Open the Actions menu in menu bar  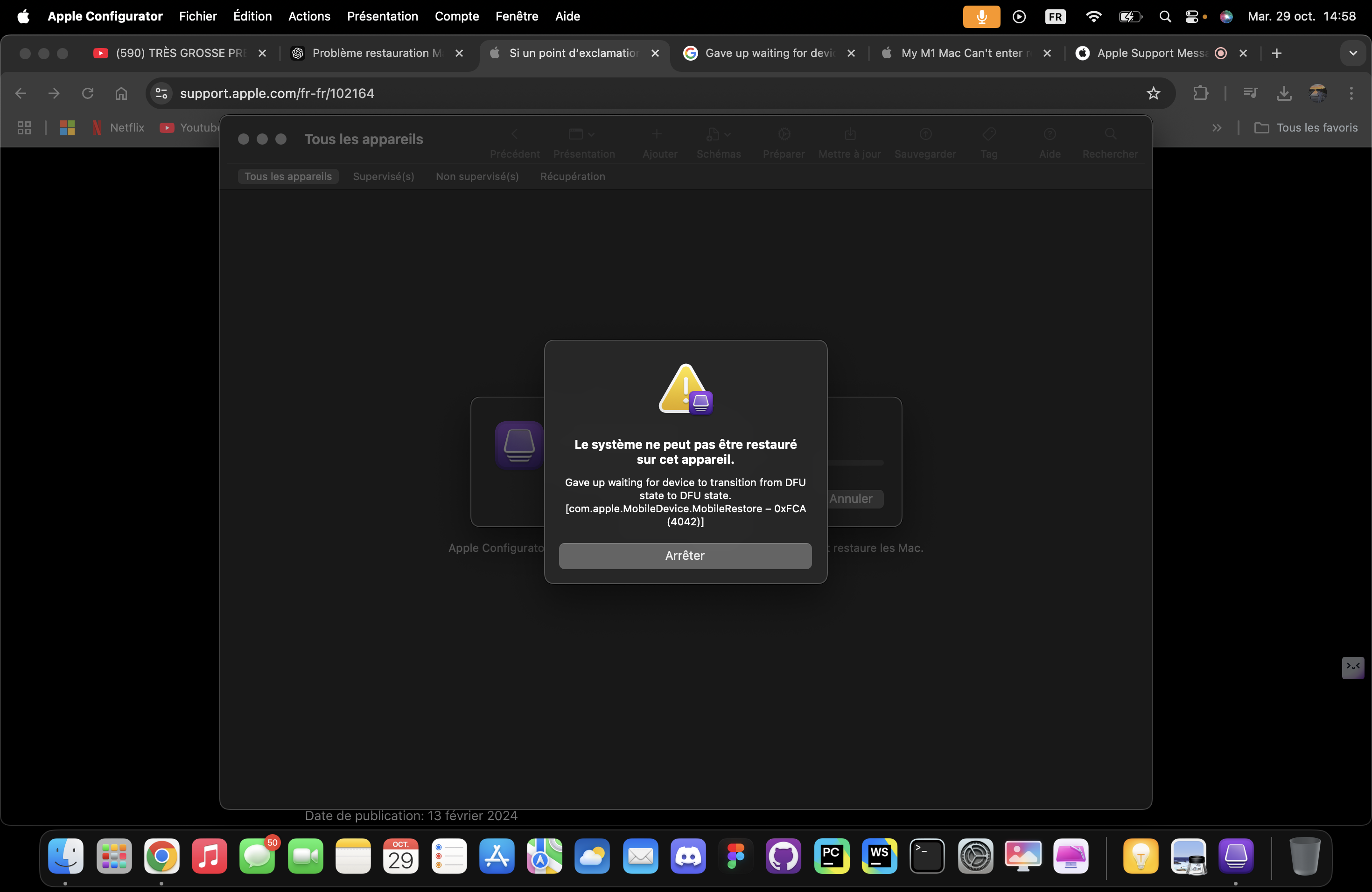tap(309, 16)
